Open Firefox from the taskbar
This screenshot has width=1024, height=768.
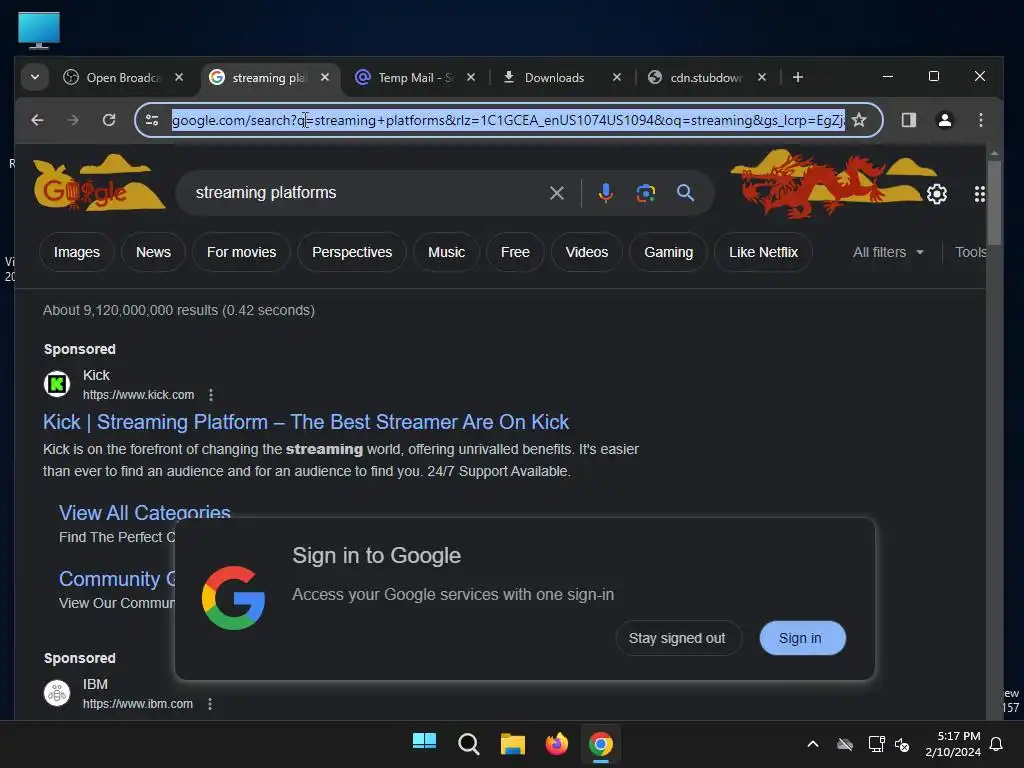[x=556, y=743]
